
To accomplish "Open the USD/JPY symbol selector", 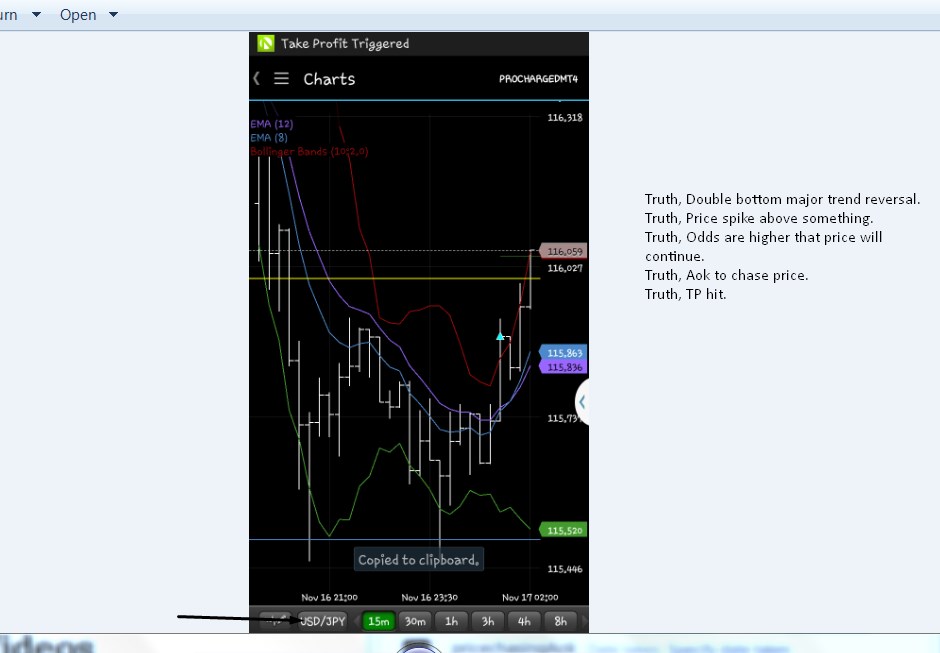I will [x=323, y=621].
